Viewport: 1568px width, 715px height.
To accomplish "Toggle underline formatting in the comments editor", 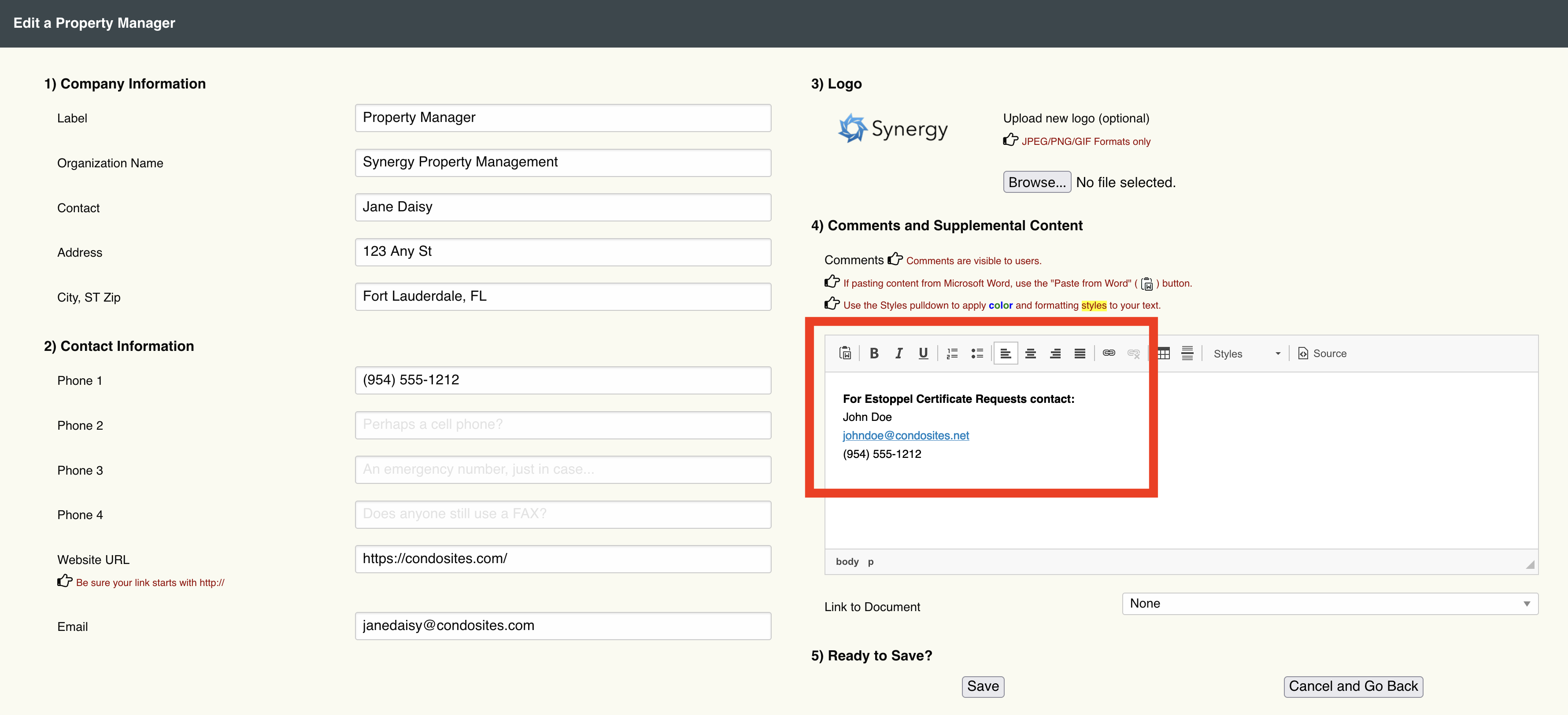I will (x=923, y=353).
